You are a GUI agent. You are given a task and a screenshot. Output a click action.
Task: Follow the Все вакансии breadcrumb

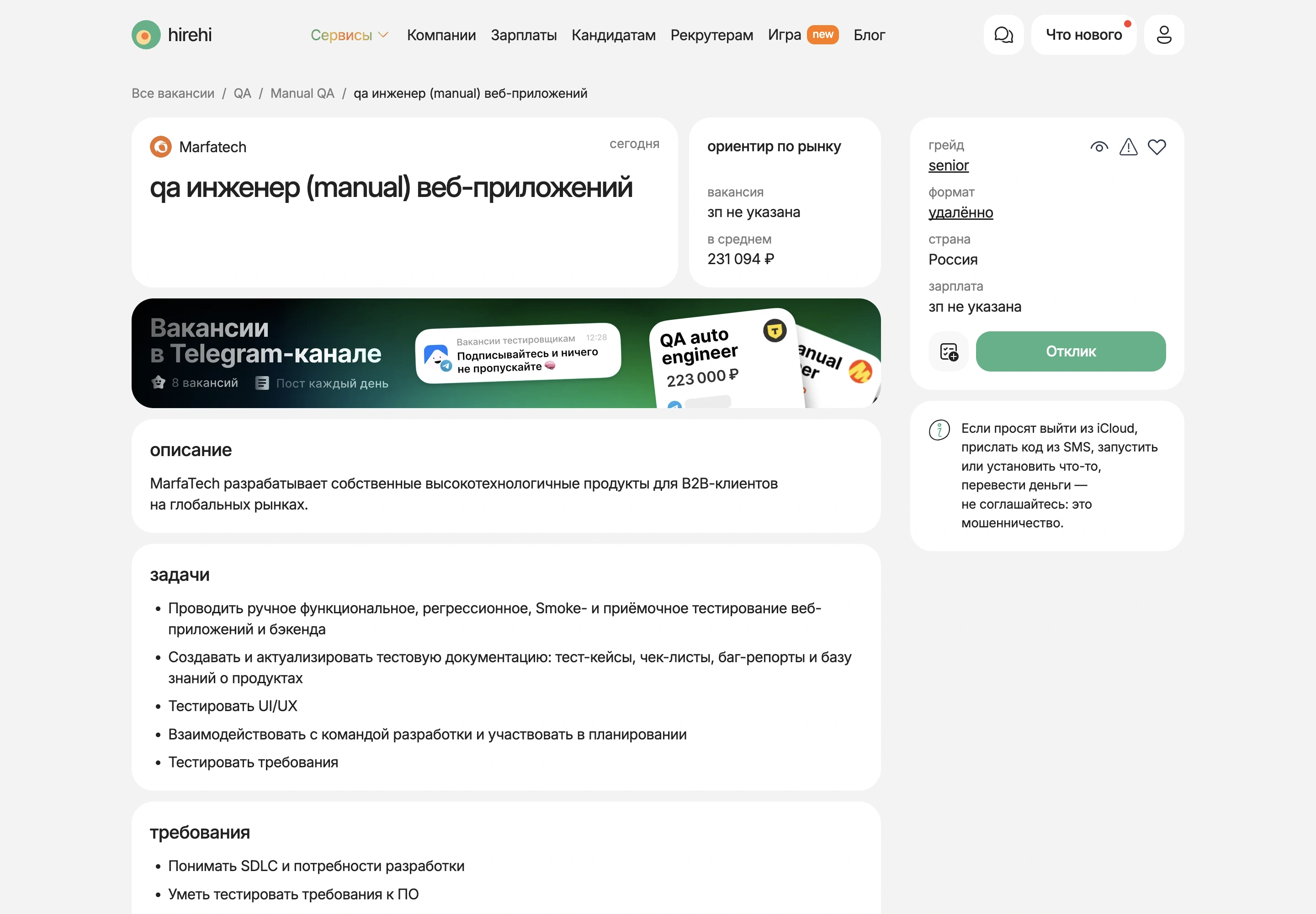point(173,93)
